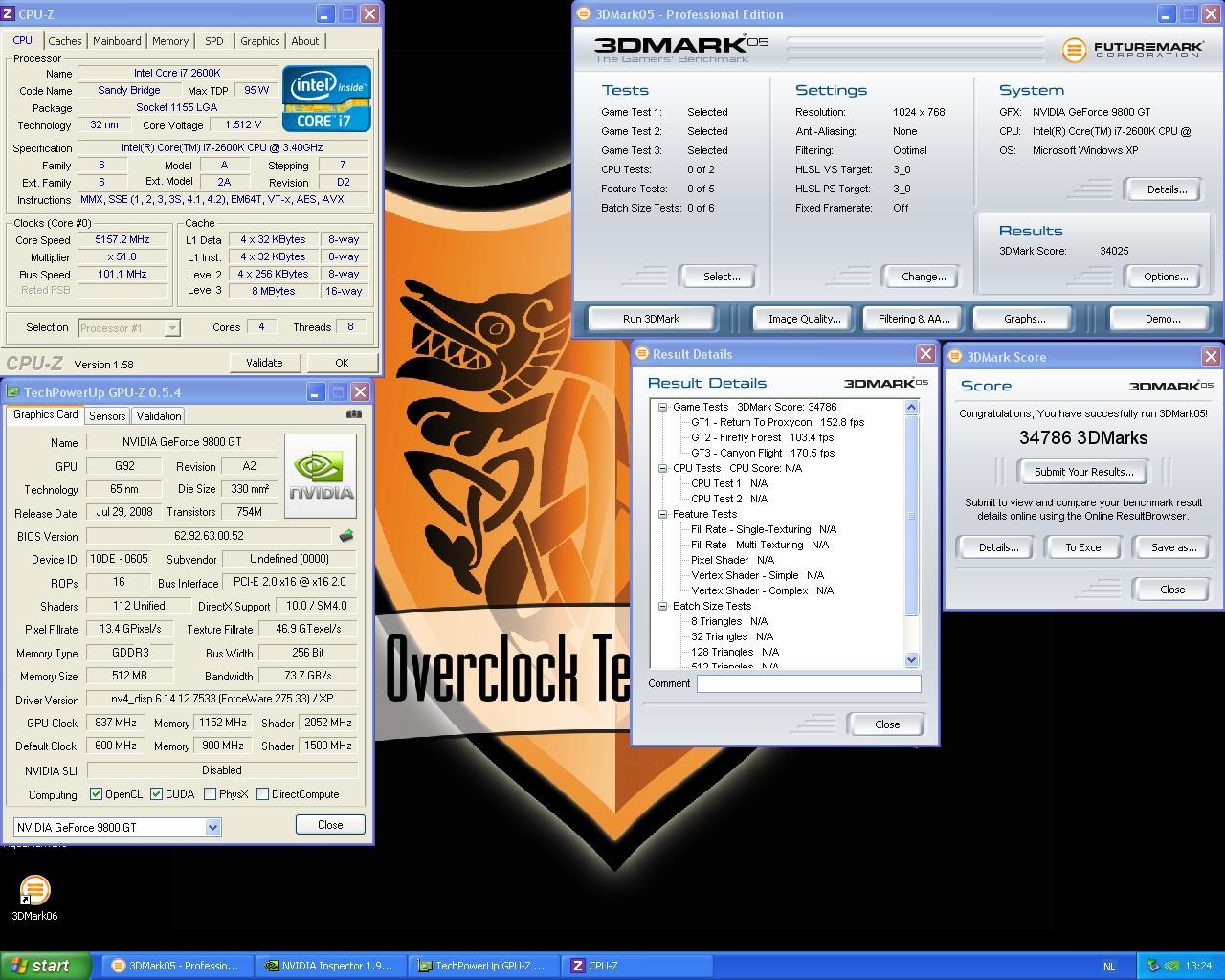Open the NVIDIA GeForce 9800 GT dropdown
The image size is (1225, 980).
click(x=212, y=827)
